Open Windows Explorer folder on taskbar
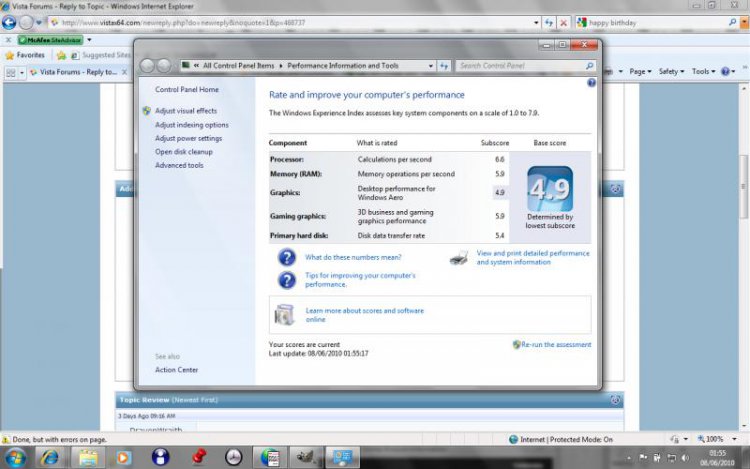750x469 pixels. coord(88,458)
